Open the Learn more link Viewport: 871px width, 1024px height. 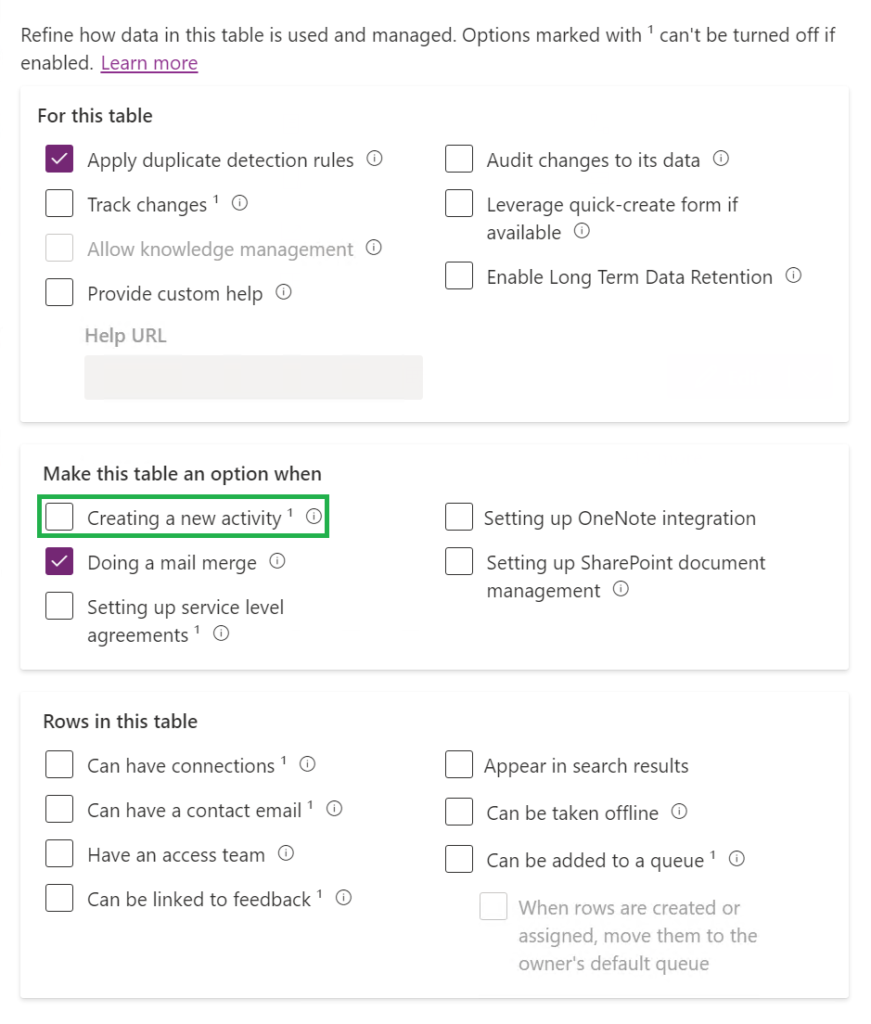(149, 62)
